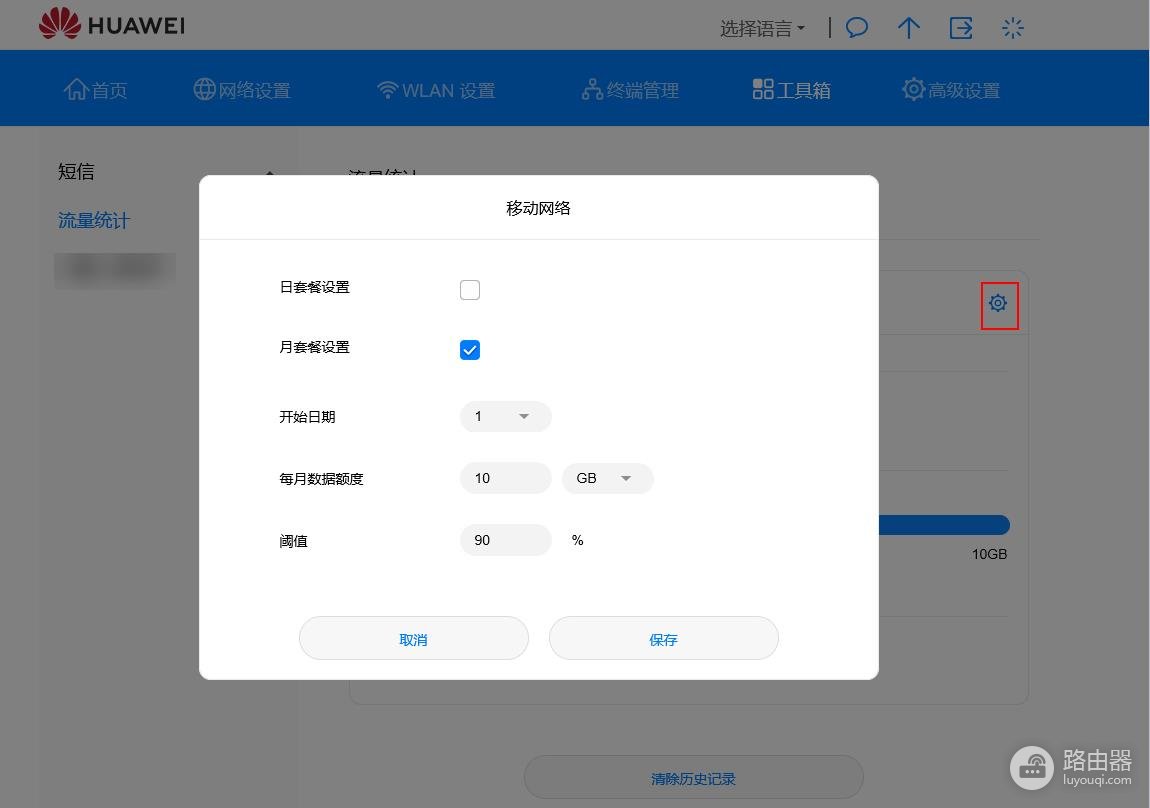Open the 选择语言 language dropdown
This screenshot has height=808, width=1150.
pos(762,29)
